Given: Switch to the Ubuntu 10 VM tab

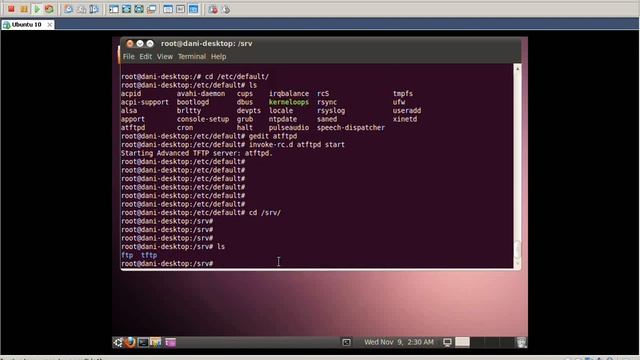Looking at the screenshot, I should 26,24.
